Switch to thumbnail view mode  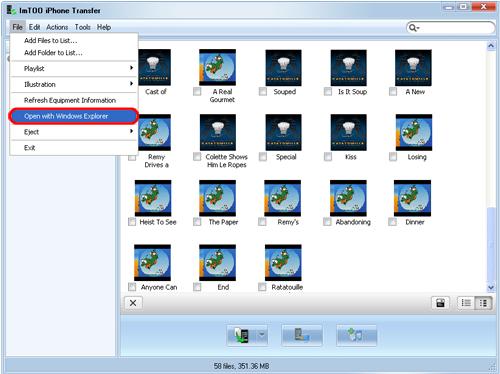pyautogui.click(x=483, y=303)
